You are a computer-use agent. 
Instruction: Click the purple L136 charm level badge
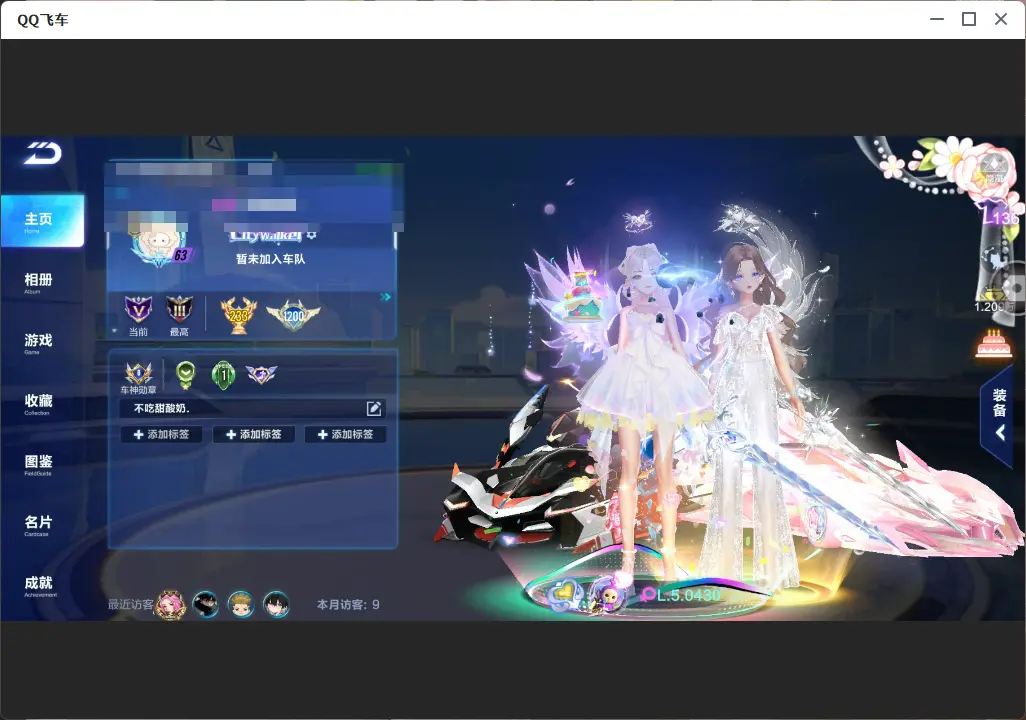[1001, 215]
